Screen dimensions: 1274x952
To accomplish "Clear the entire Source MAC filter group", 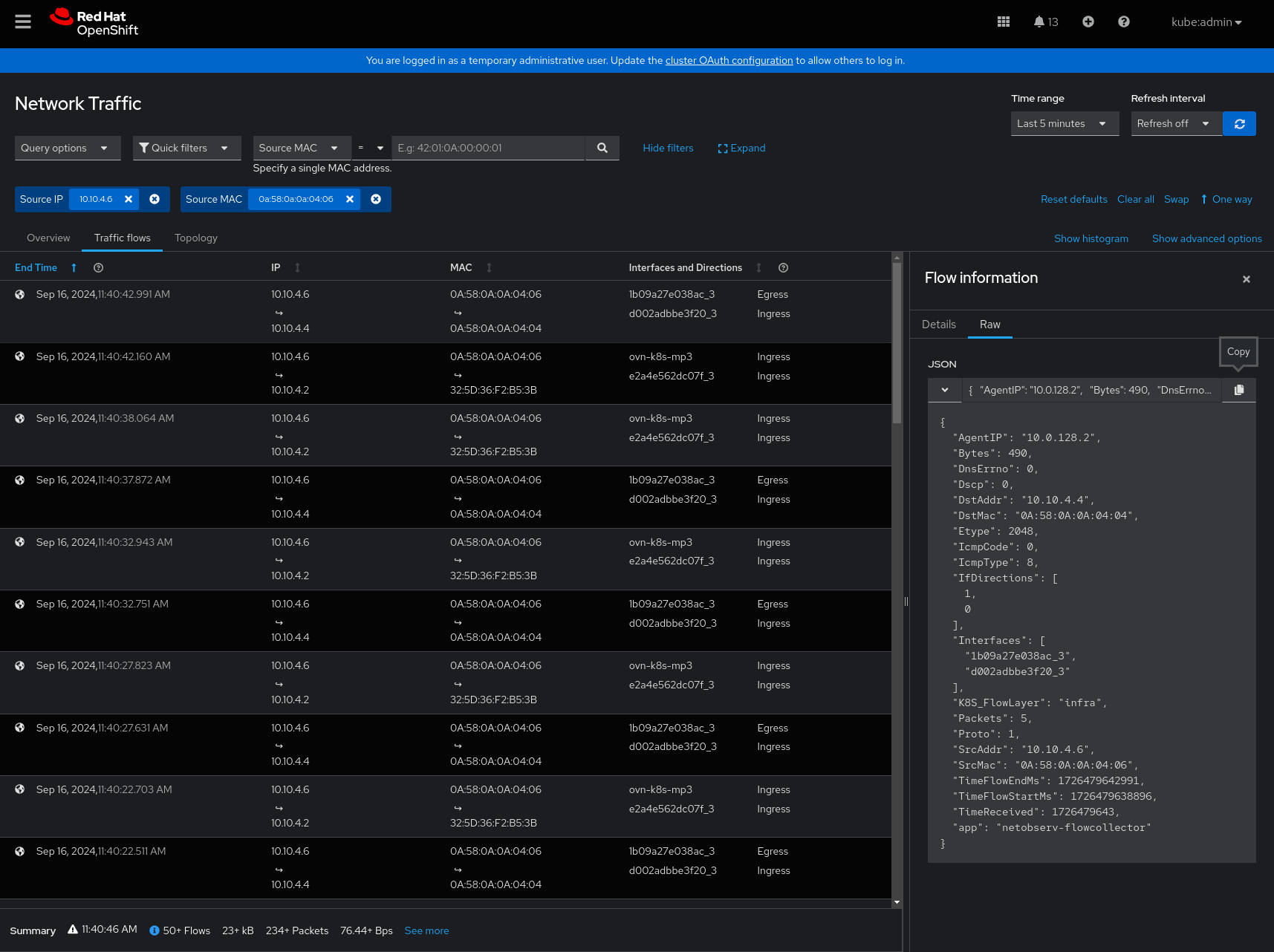I will (376, 200).
